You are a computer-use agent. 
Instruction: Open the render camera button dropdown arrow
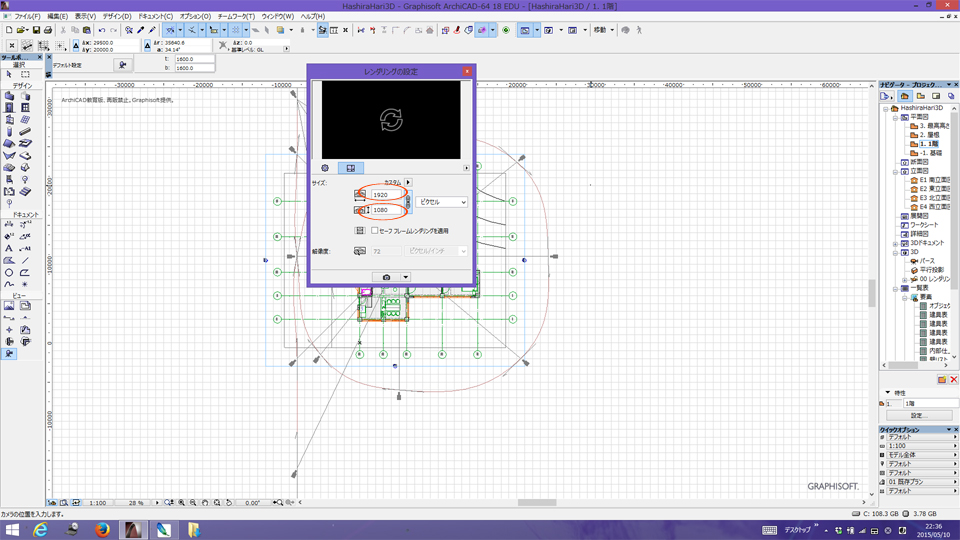tap(405, 277)
